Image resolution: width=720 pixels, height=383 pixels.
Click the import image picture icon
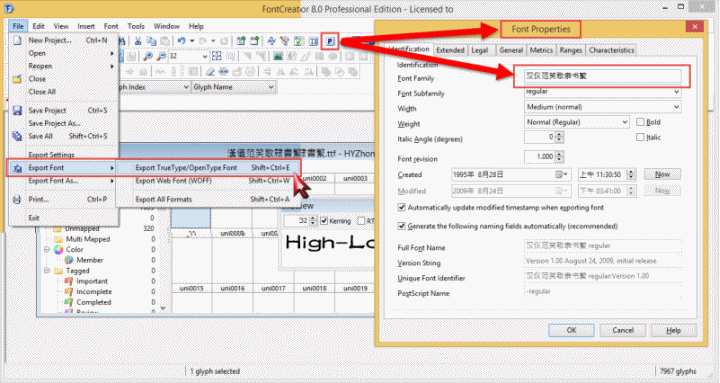pos(278,56)
